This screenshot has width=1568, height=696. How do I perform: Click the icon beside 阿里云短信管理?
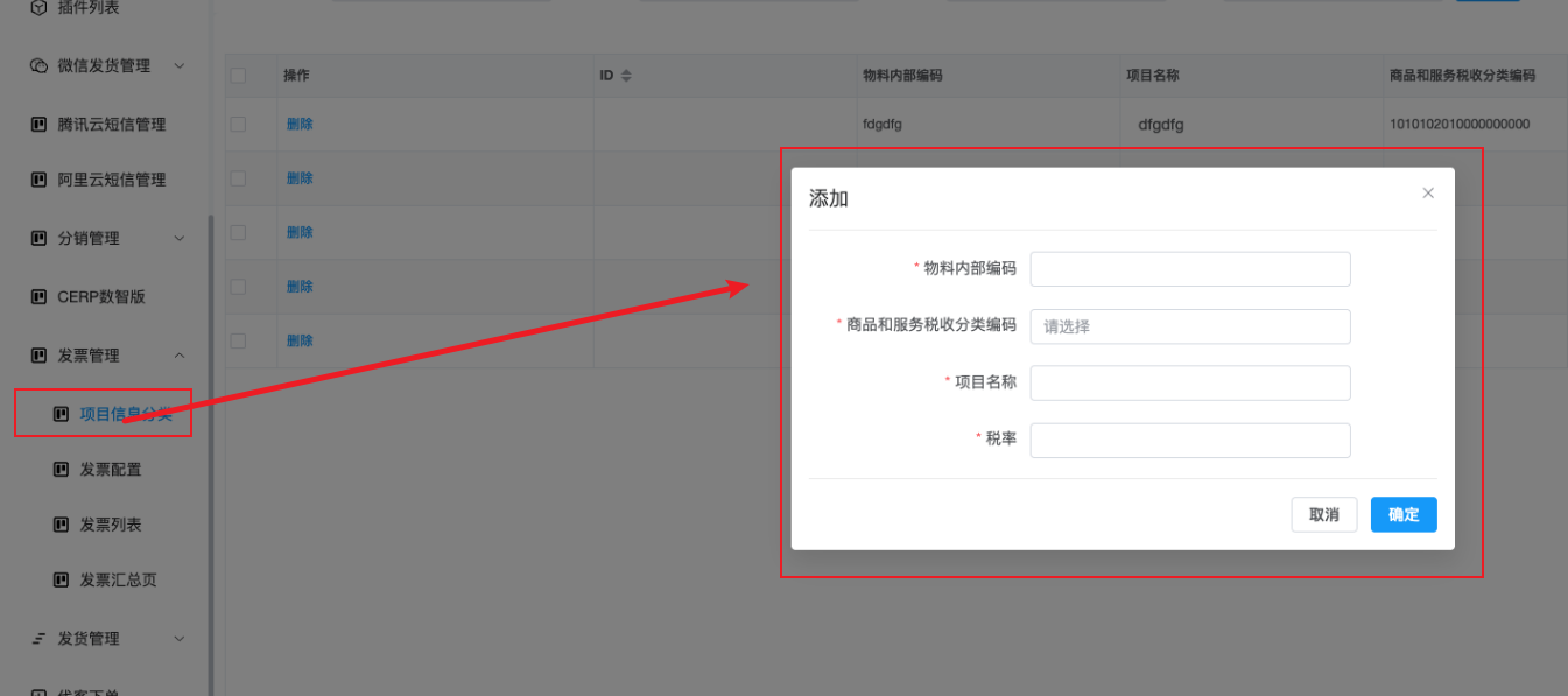point(39,180)
